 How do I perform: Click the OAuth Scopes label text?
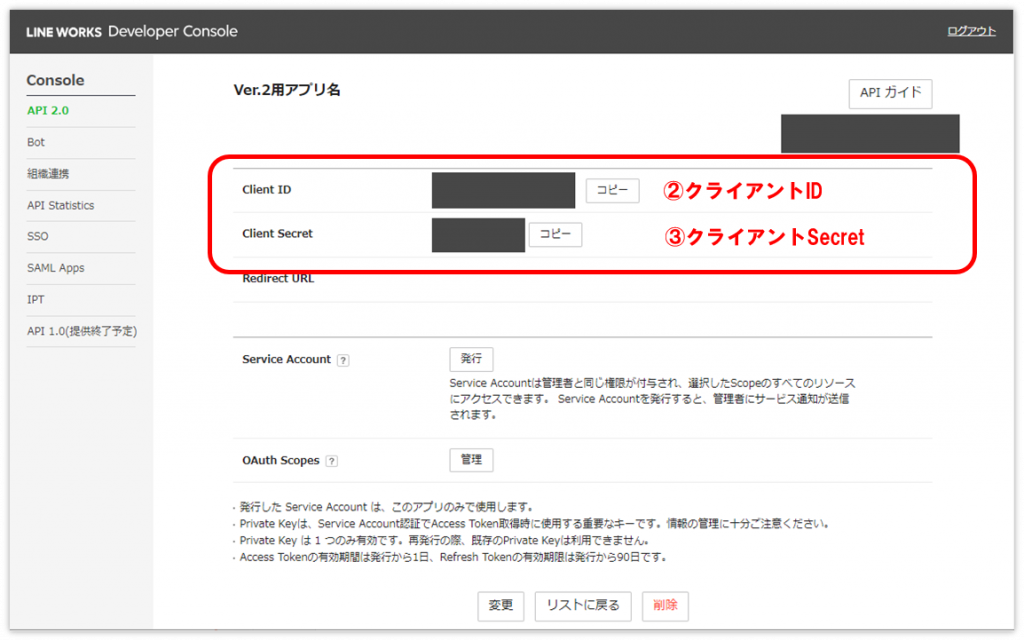[281, 461]
